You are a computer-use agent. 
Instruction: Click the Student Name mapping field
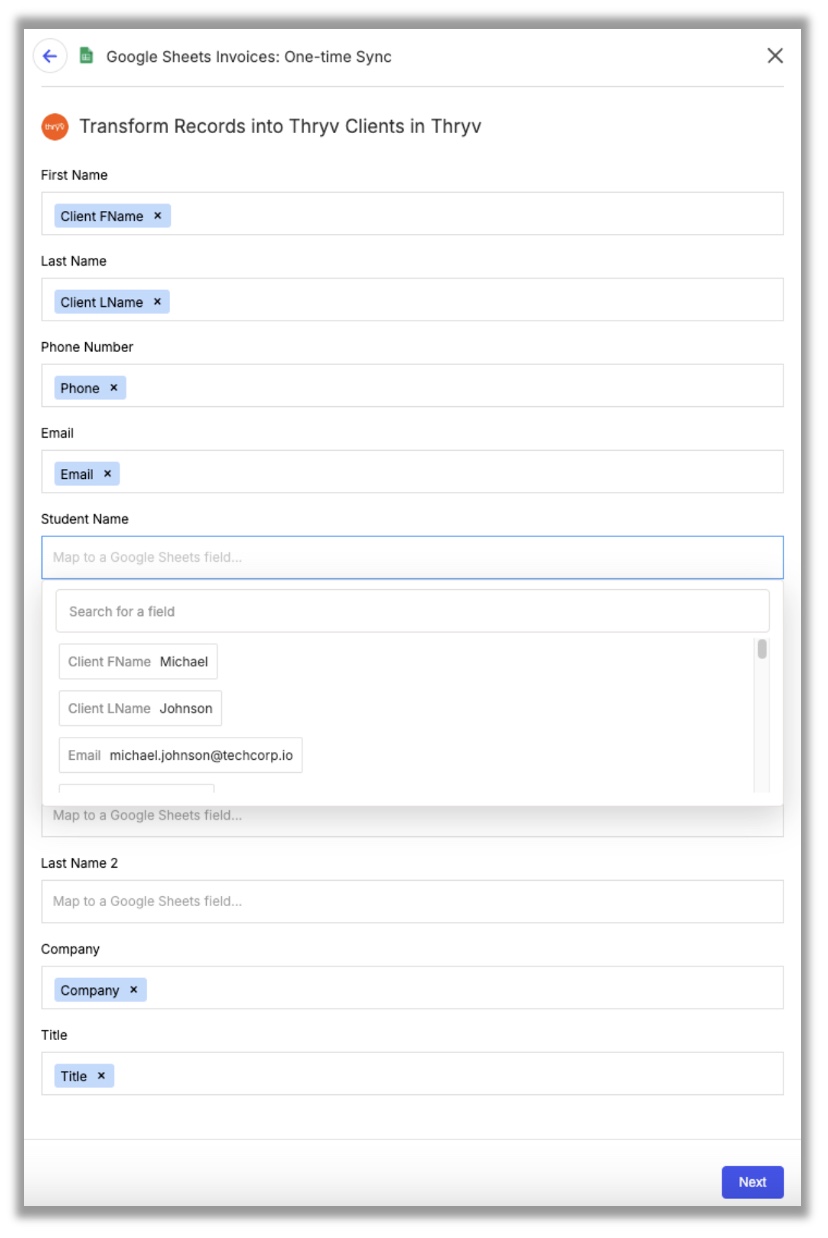[412, 558]
